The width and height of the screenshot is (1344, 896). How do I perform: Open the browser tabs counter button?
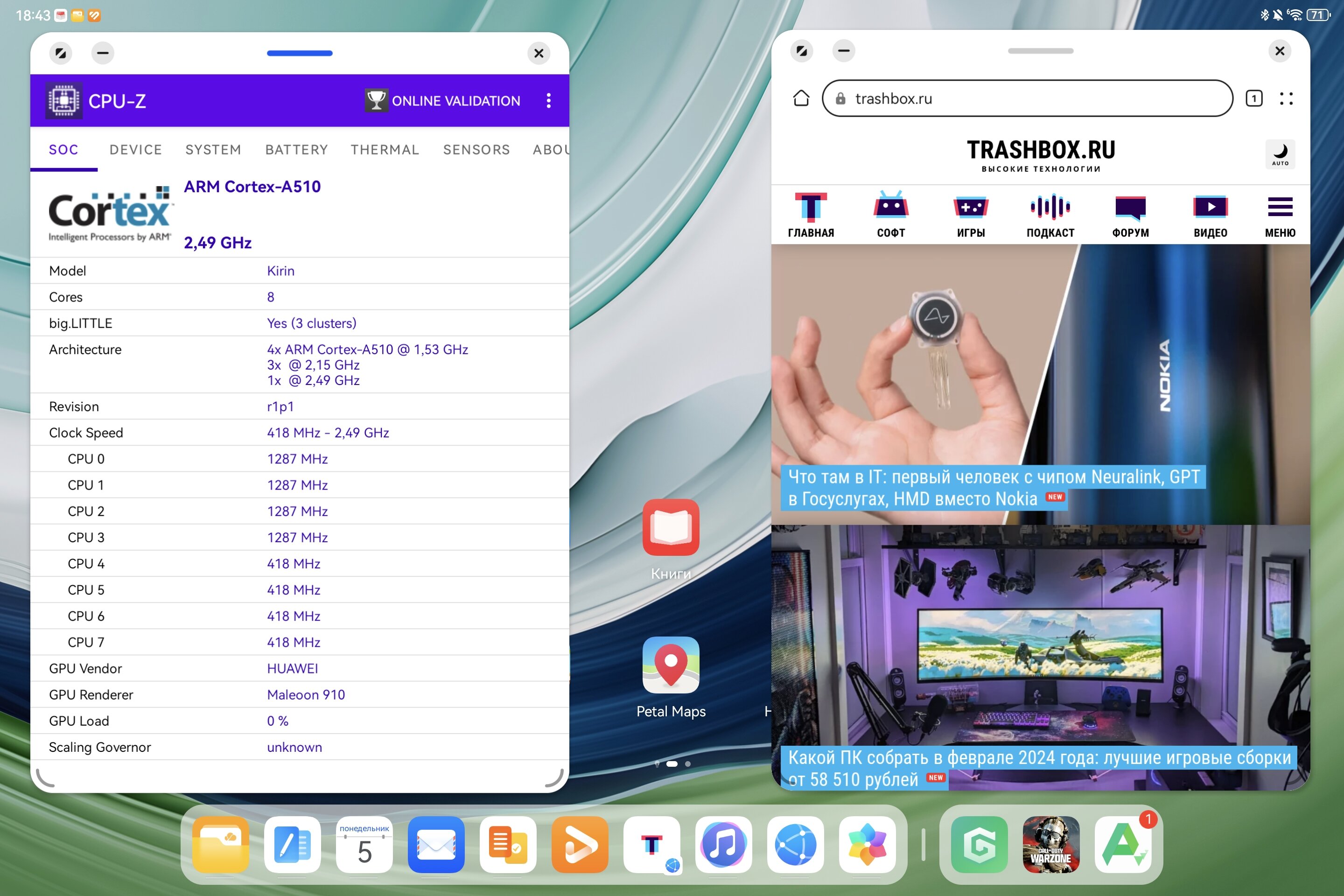[1254, 98]
